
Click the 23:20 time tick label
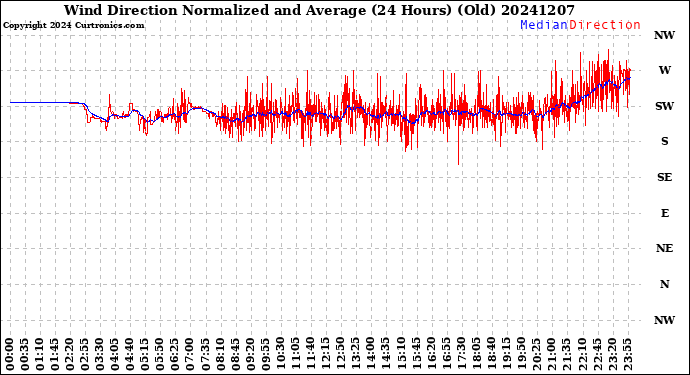[613, 353]
